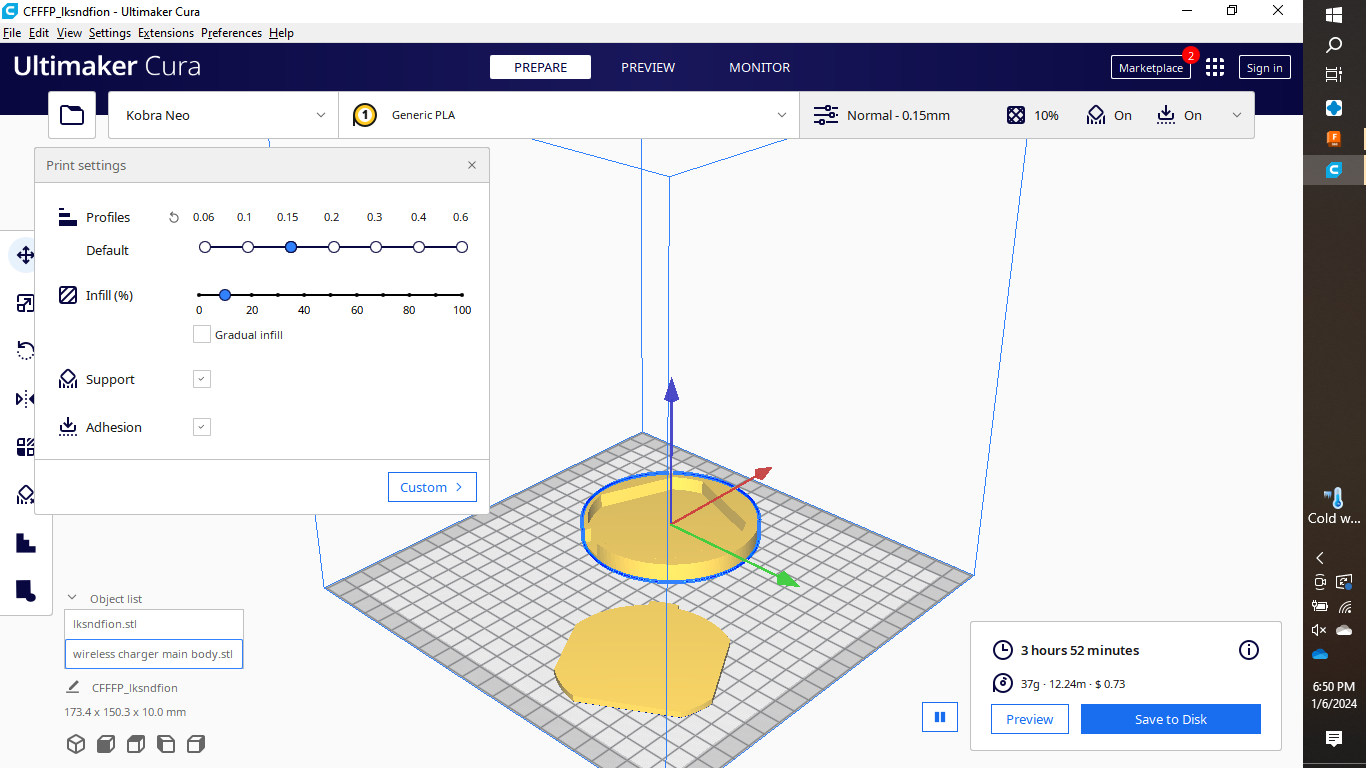This screenshot has height=768, width=1366.
Task: Switch to 3D view cube icon
Action: pyautogui.click(x=75, y=744)
